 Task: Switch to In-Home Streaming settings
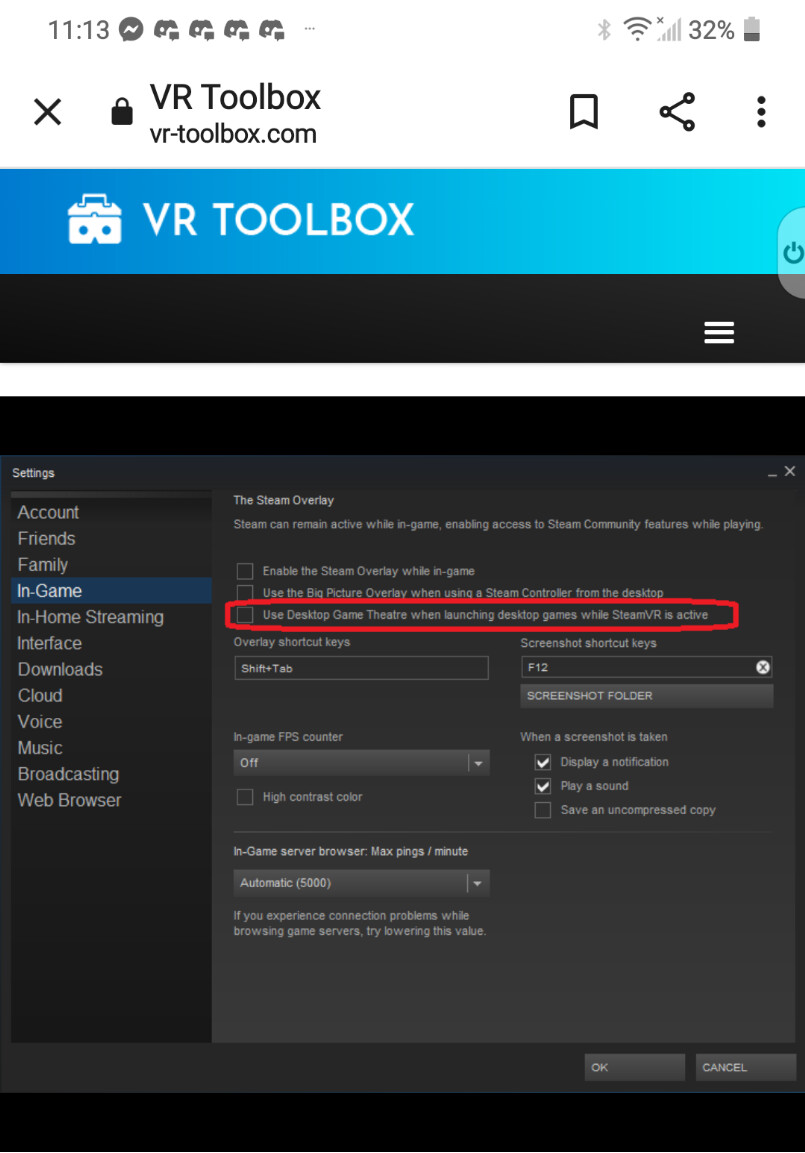click(x=90, y=617)
